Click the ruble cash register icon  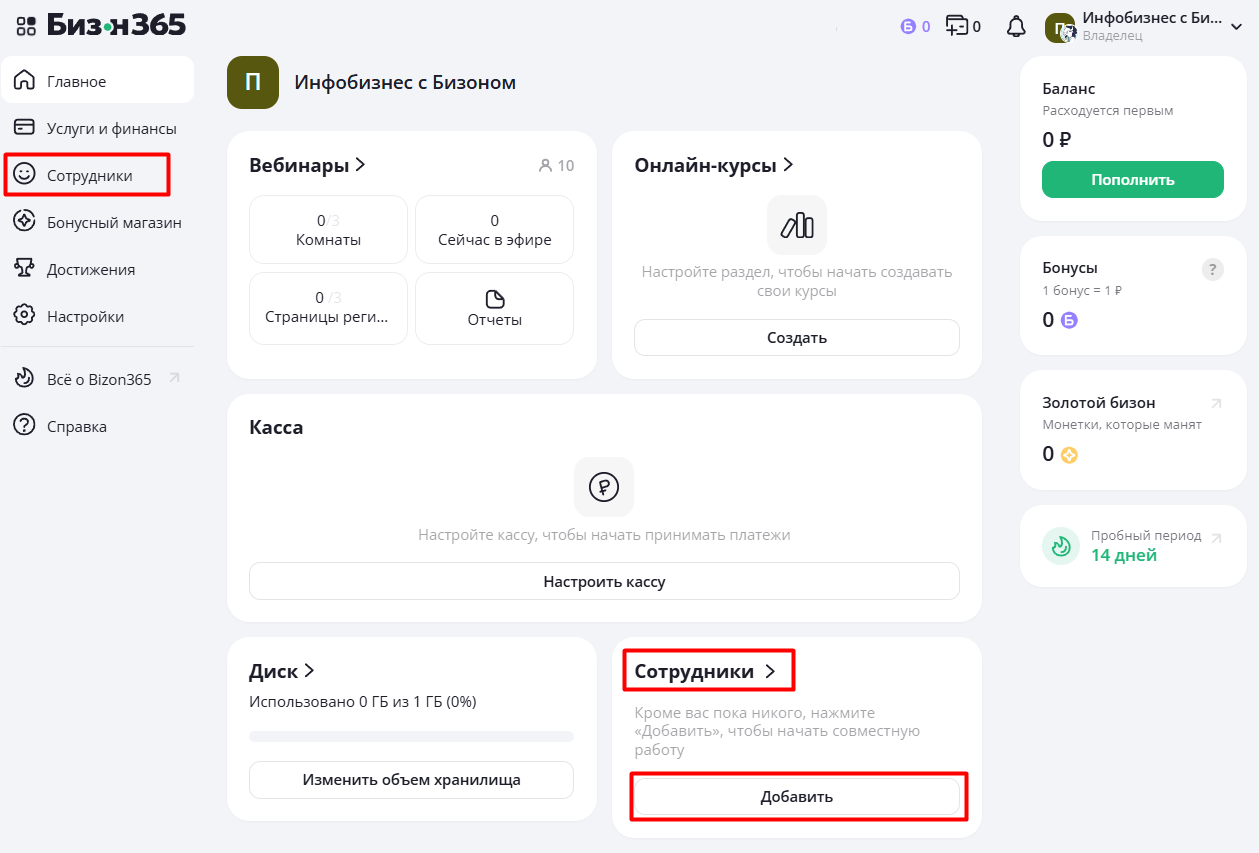603,487
